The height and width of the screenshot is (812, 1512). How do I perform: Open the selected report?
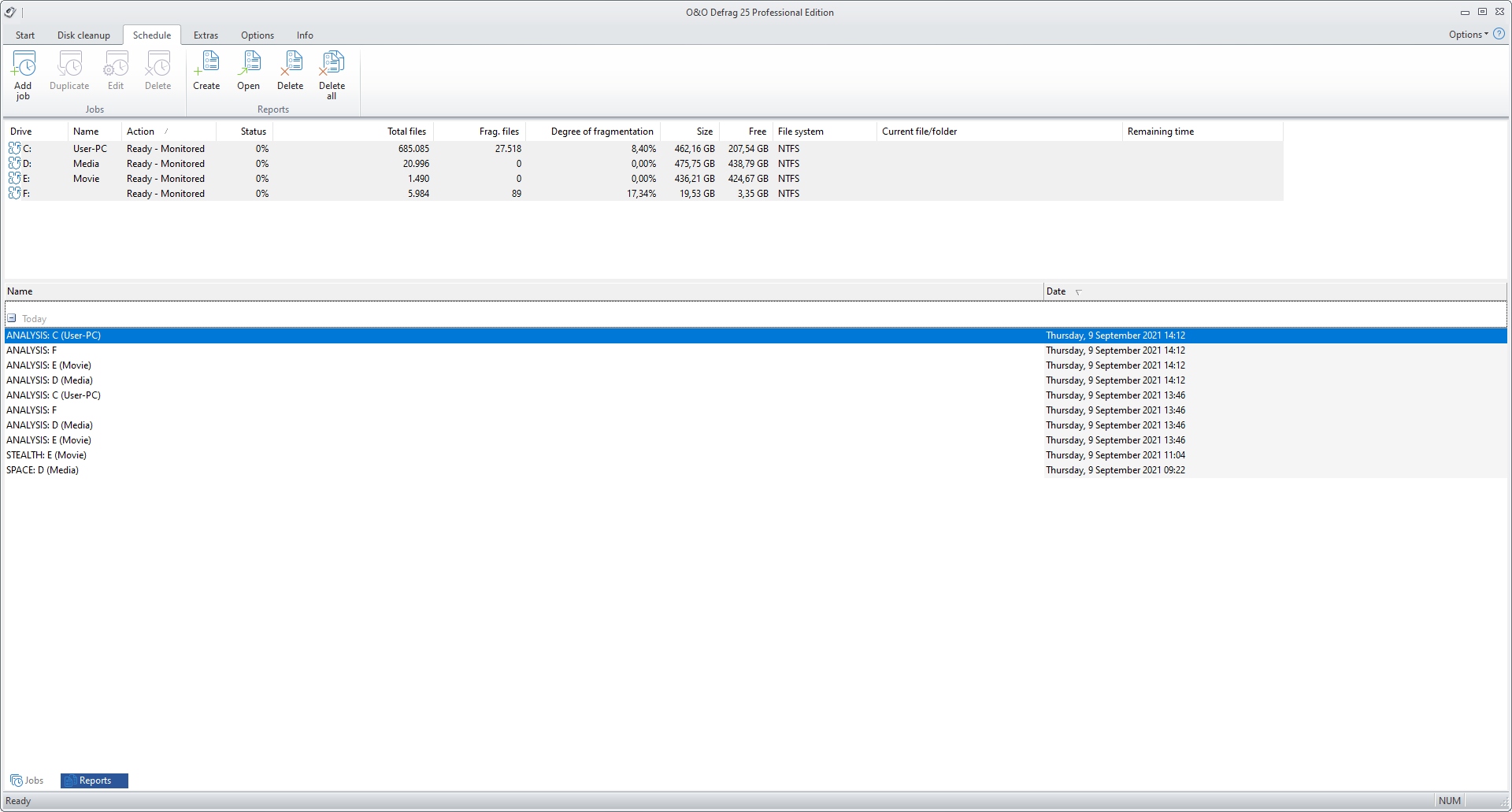point(248,71)
